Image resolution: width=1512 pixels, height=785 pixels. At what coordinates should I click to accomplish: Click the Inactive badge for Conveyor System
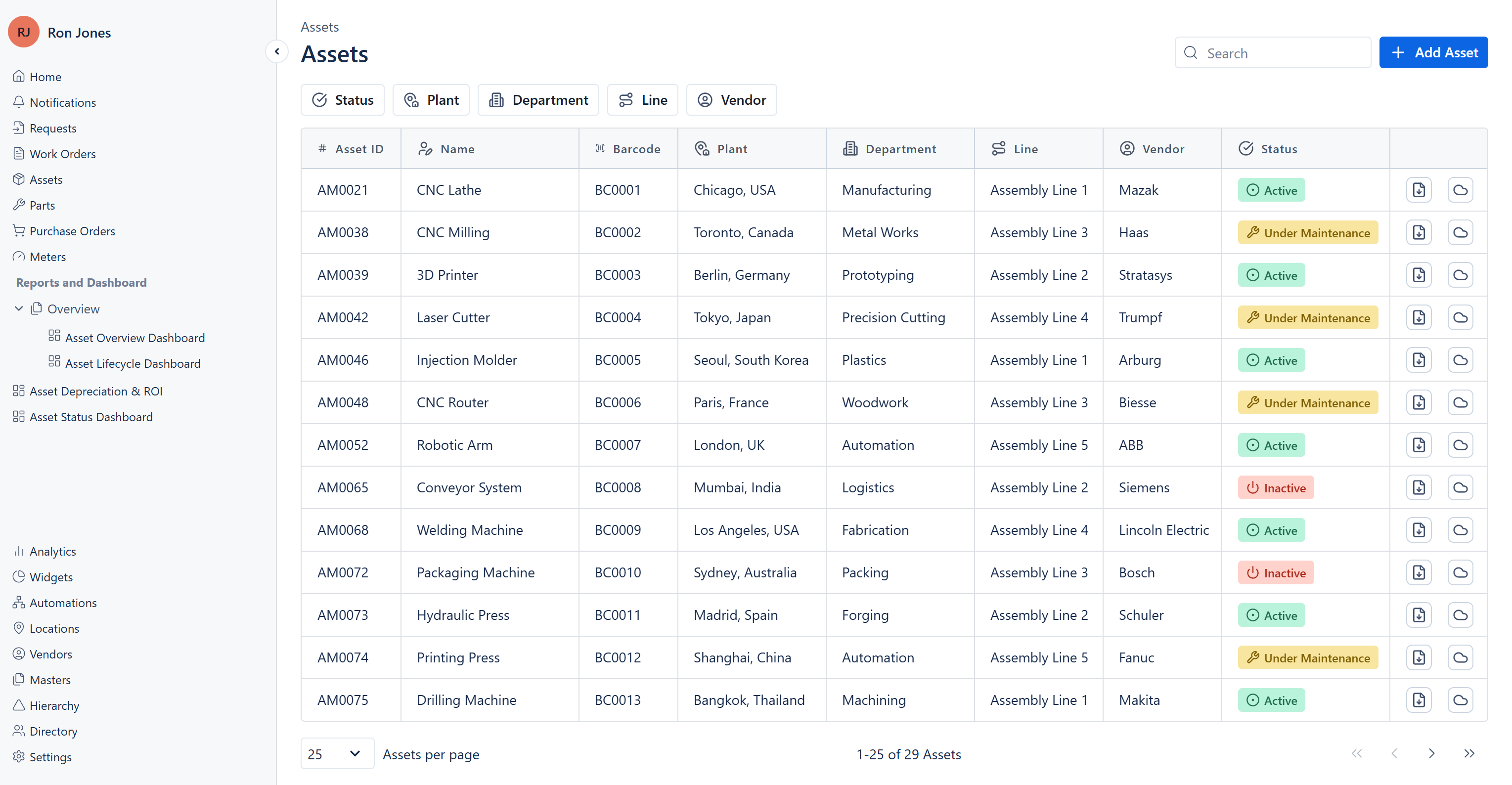click(1276, 487)
